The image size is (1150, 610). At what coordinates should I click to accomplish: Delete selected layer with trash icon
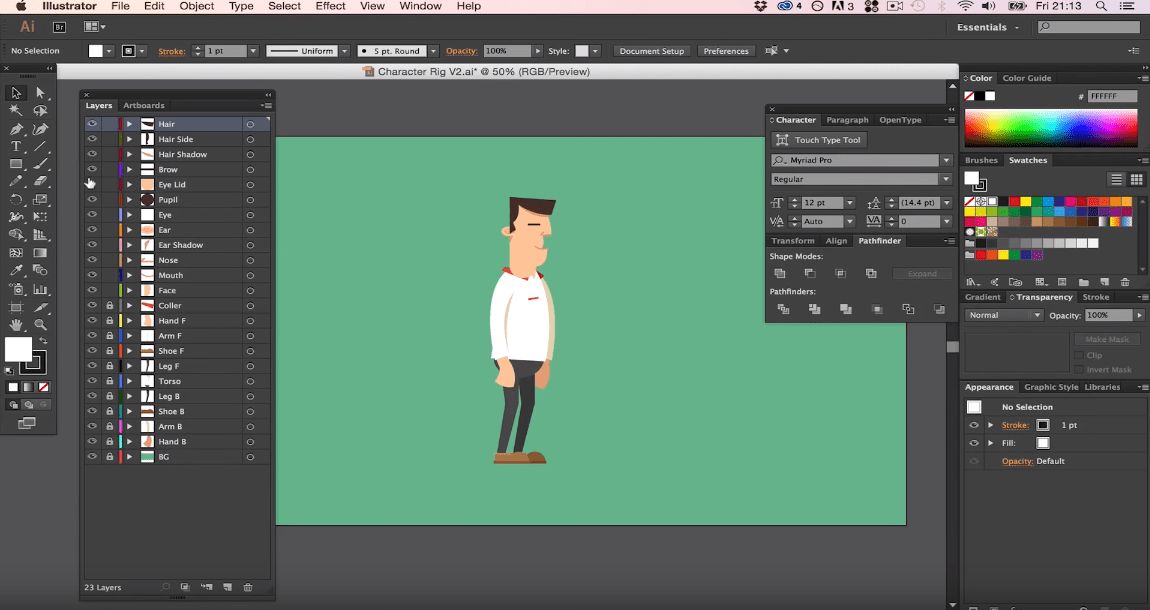[248, 587]
